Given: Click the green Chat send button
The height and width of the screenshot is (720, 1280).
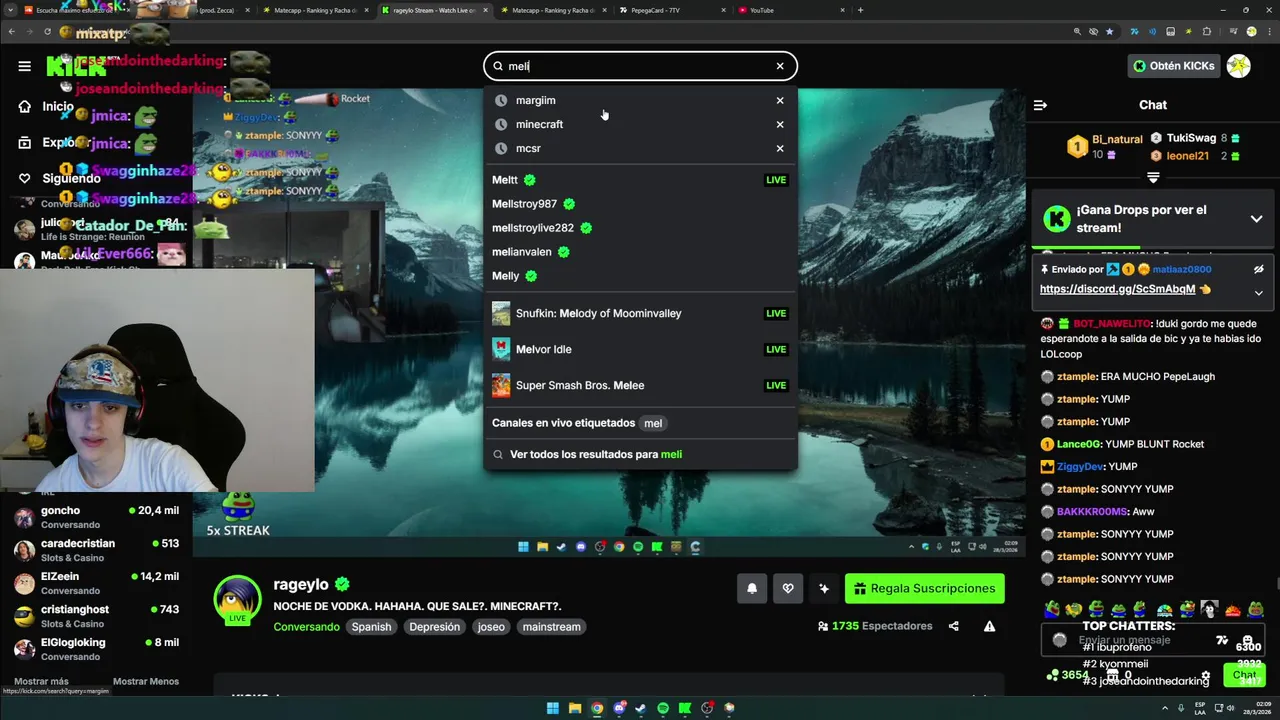Looking at the screenshot, I should [1244, 676].
